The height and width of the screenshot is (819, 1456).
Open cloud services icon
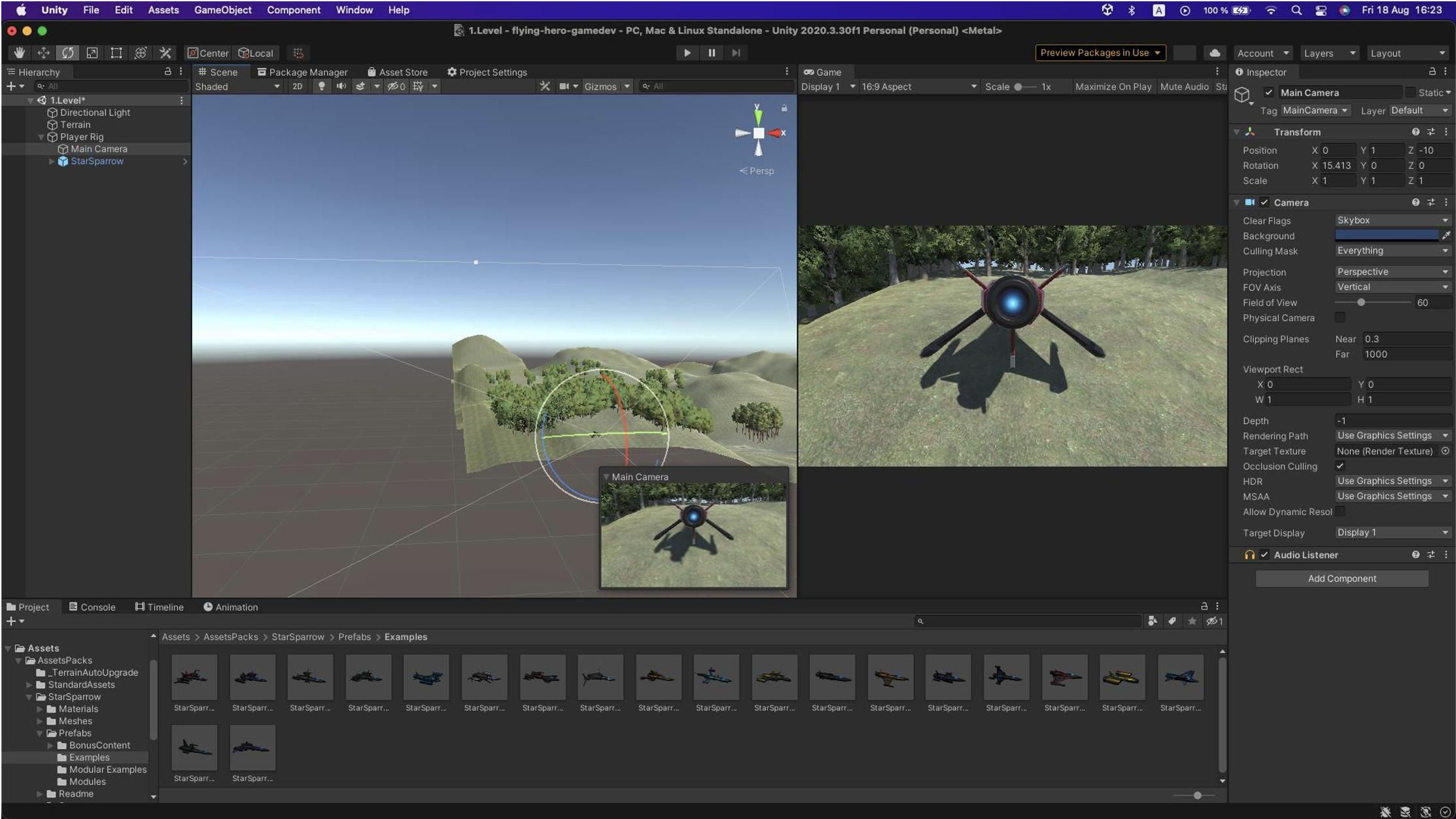pyautogui.click(x=1215, y=53)
